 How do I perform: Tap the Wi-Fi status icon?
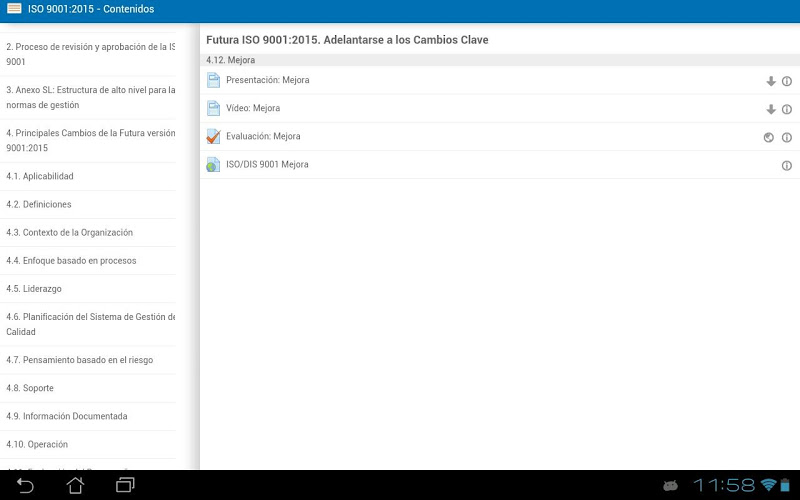(x=767, y=485)
